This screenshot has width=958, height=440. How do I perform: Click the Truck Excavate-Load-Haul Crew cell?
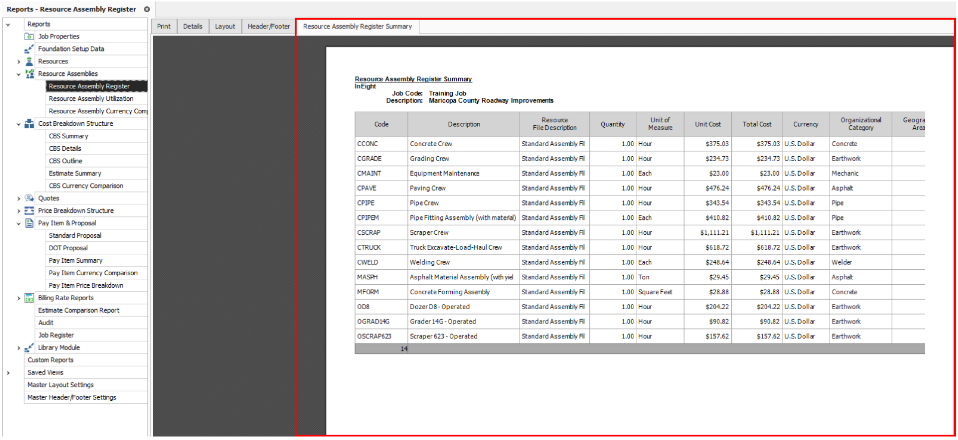(x=464, y=248)
